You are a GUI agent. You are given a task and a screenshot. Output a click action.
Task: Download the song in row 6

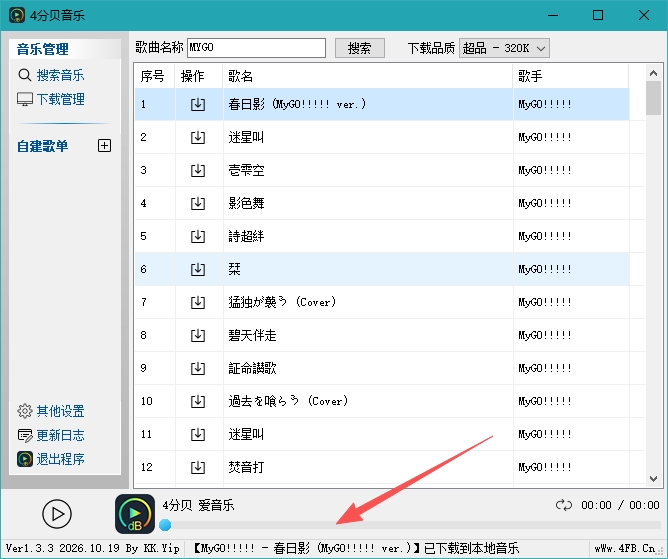point(198,269)
